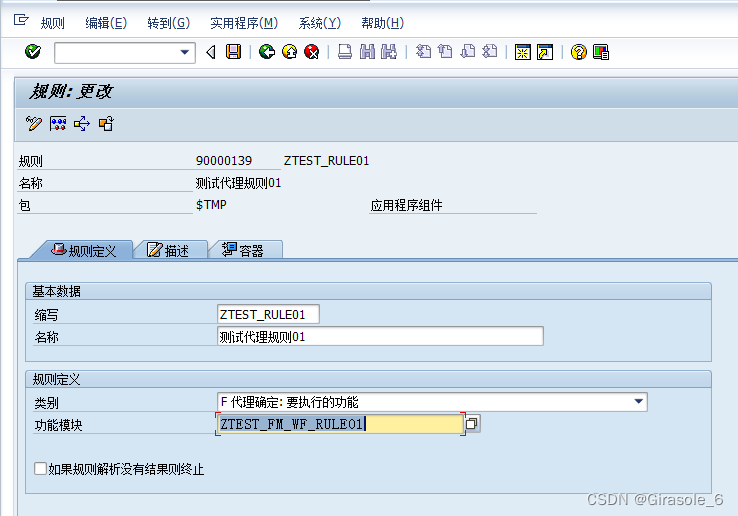
Task: Click the green checkmark Enter icon
Action: (x=32, y=52)
